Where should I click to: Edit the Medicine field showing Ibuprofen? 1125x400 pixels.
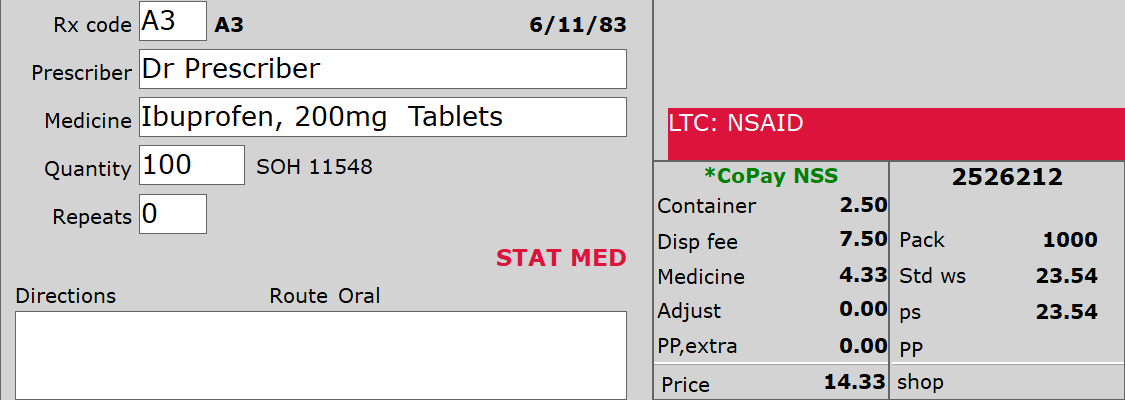pos(382,117)
